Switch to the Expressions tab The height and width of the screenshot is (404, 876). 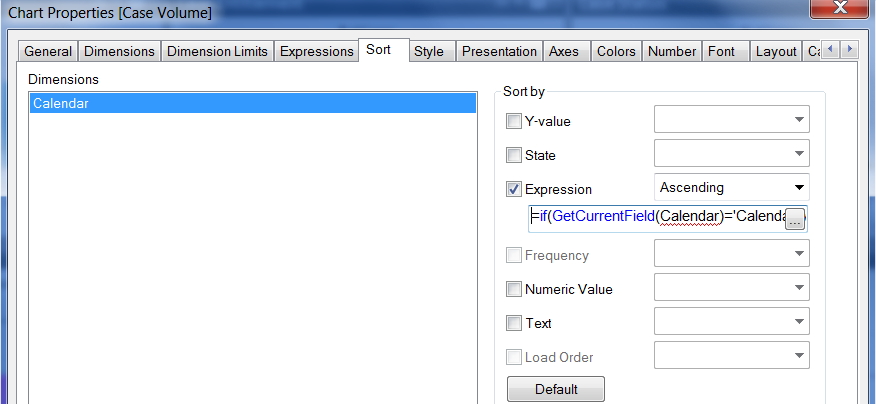tap(316, 51)
